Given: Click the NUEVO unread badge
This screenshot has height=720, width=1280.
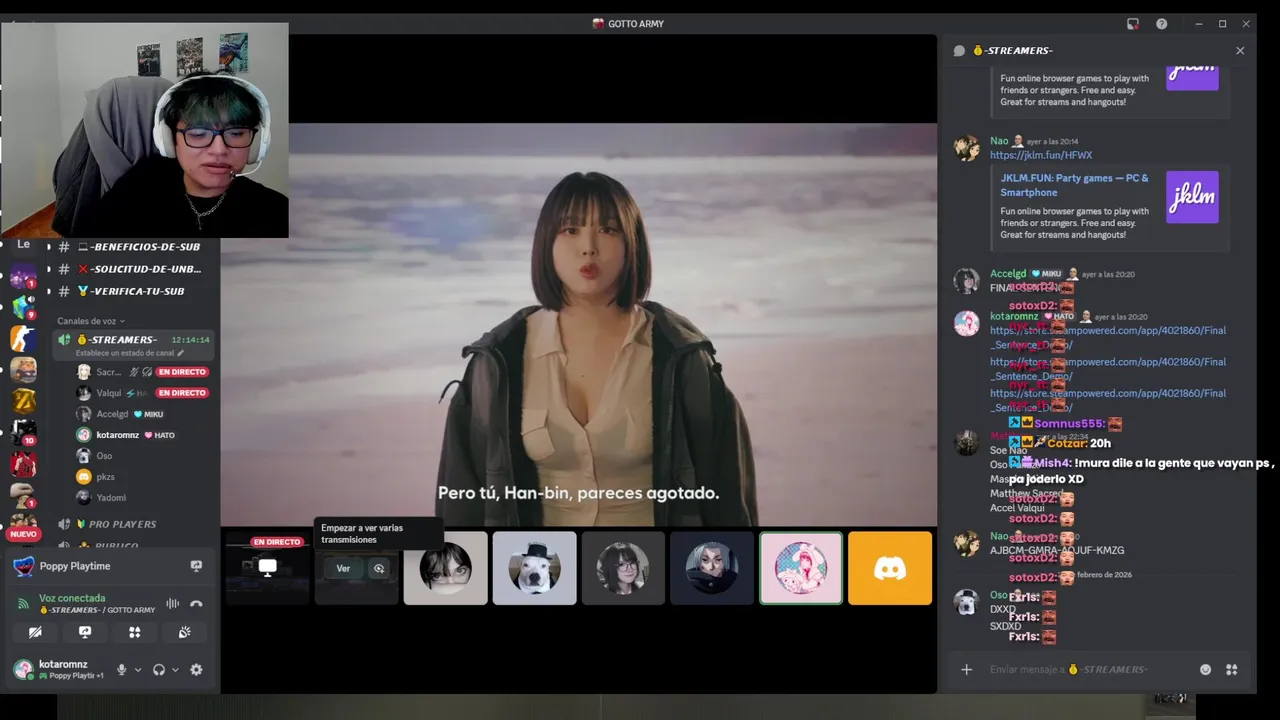Looking at the screenshot, I should [23, 534].
